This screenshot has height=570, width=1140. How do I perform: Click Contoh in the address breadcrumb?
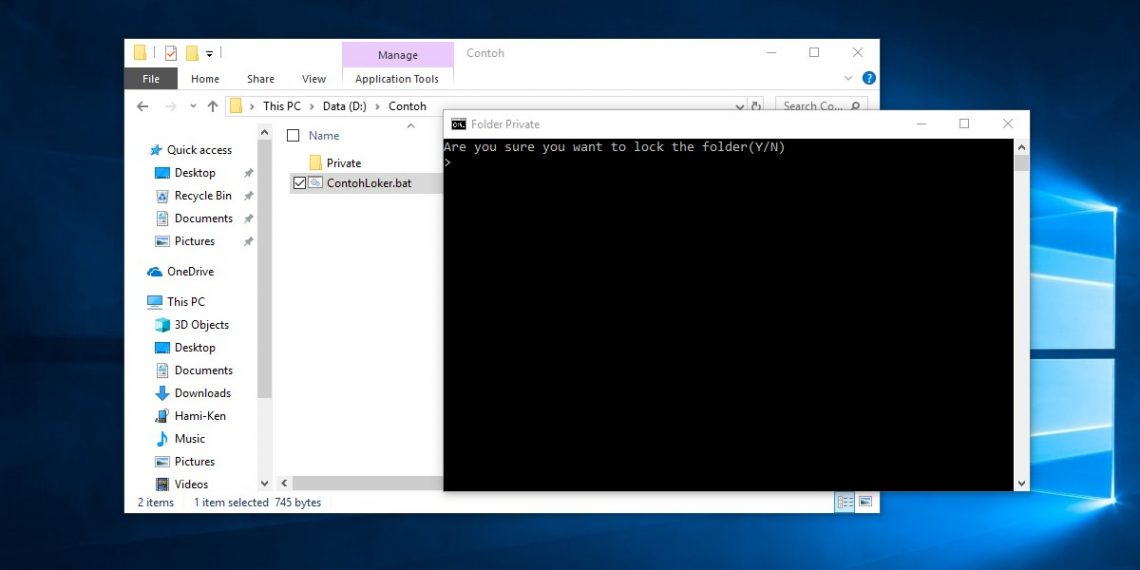[x=407, y=106]
